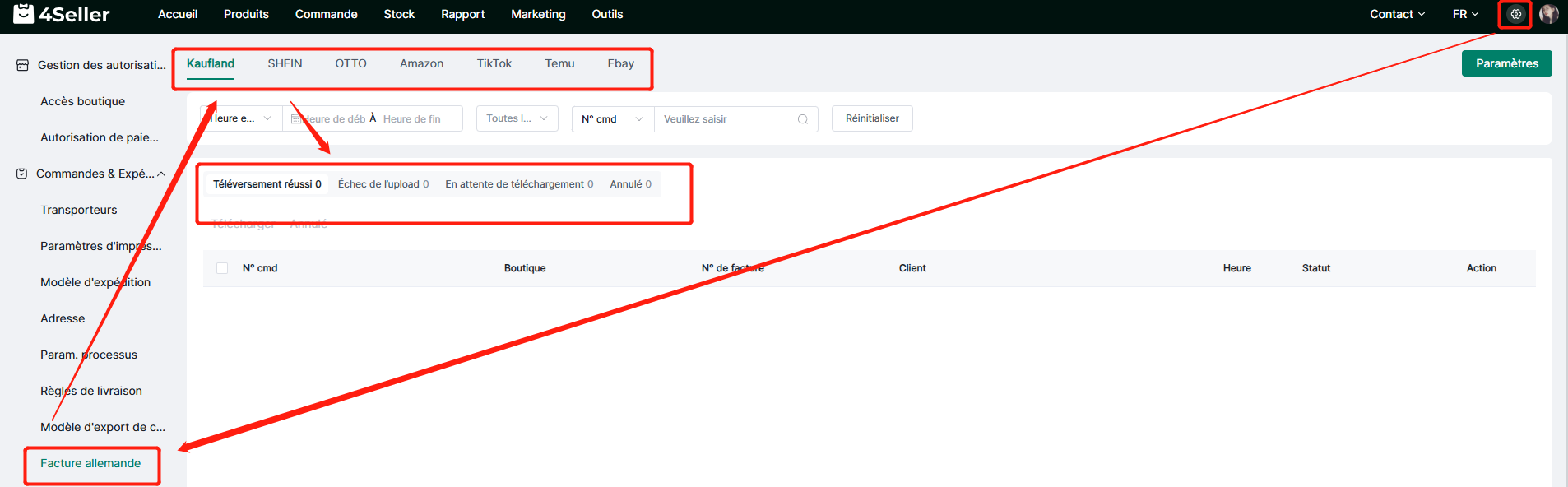Click the Commandes & Expédition icon

(22, 174)
